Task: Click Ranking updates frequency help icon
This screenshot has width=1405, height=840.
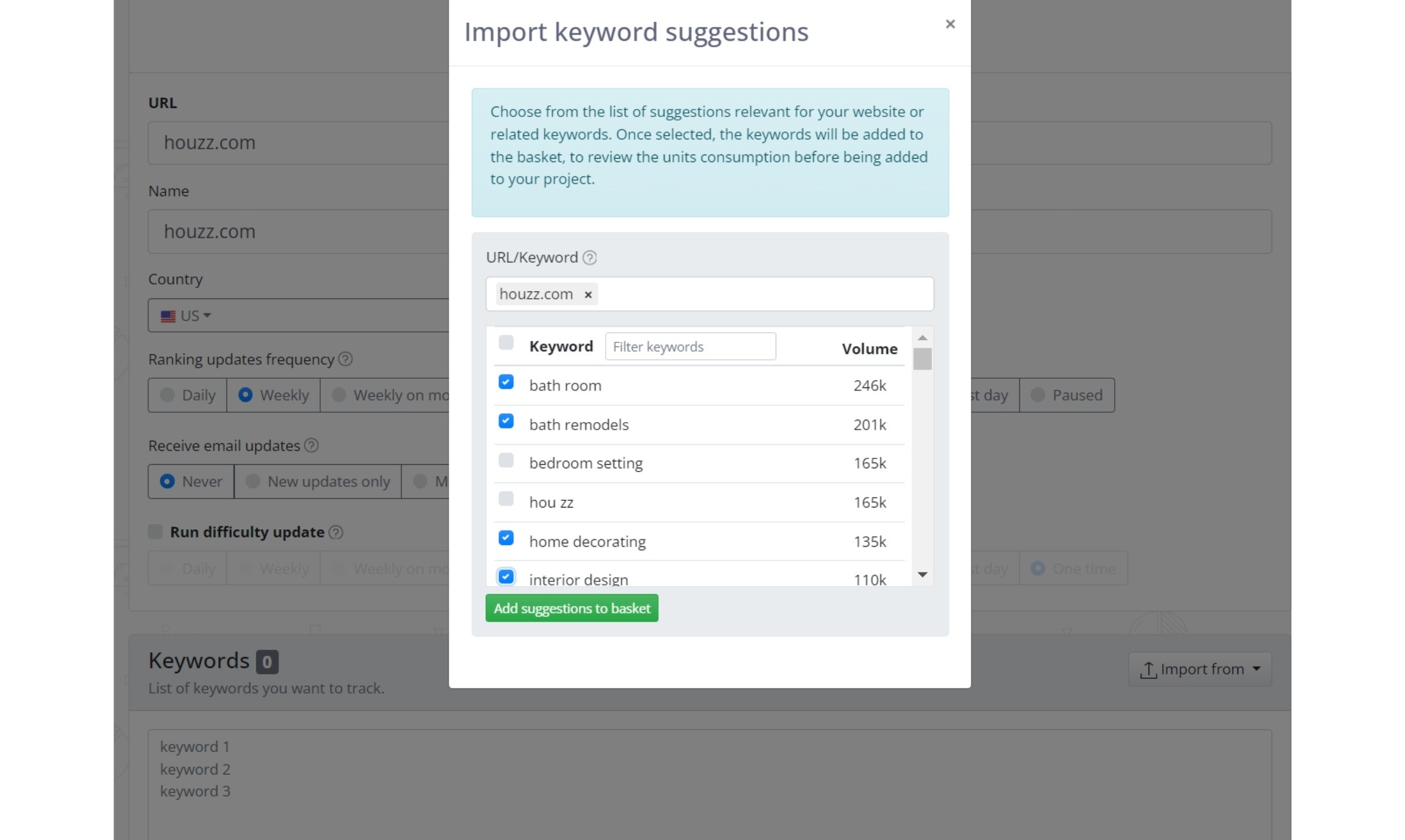Action: click(x=345, y=359)
